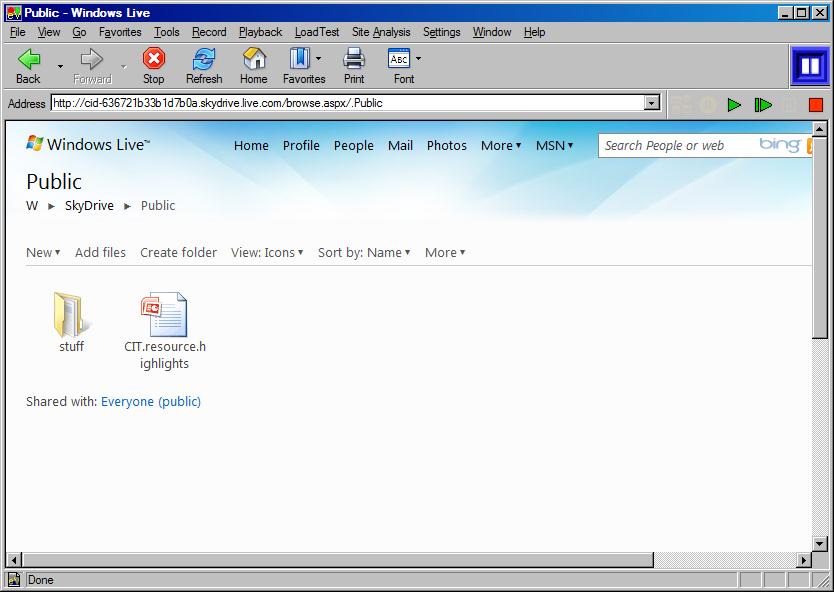Click the horizontal scrollbar thumb
This screenshot has width=834, height=592.
tap(337, 560)
